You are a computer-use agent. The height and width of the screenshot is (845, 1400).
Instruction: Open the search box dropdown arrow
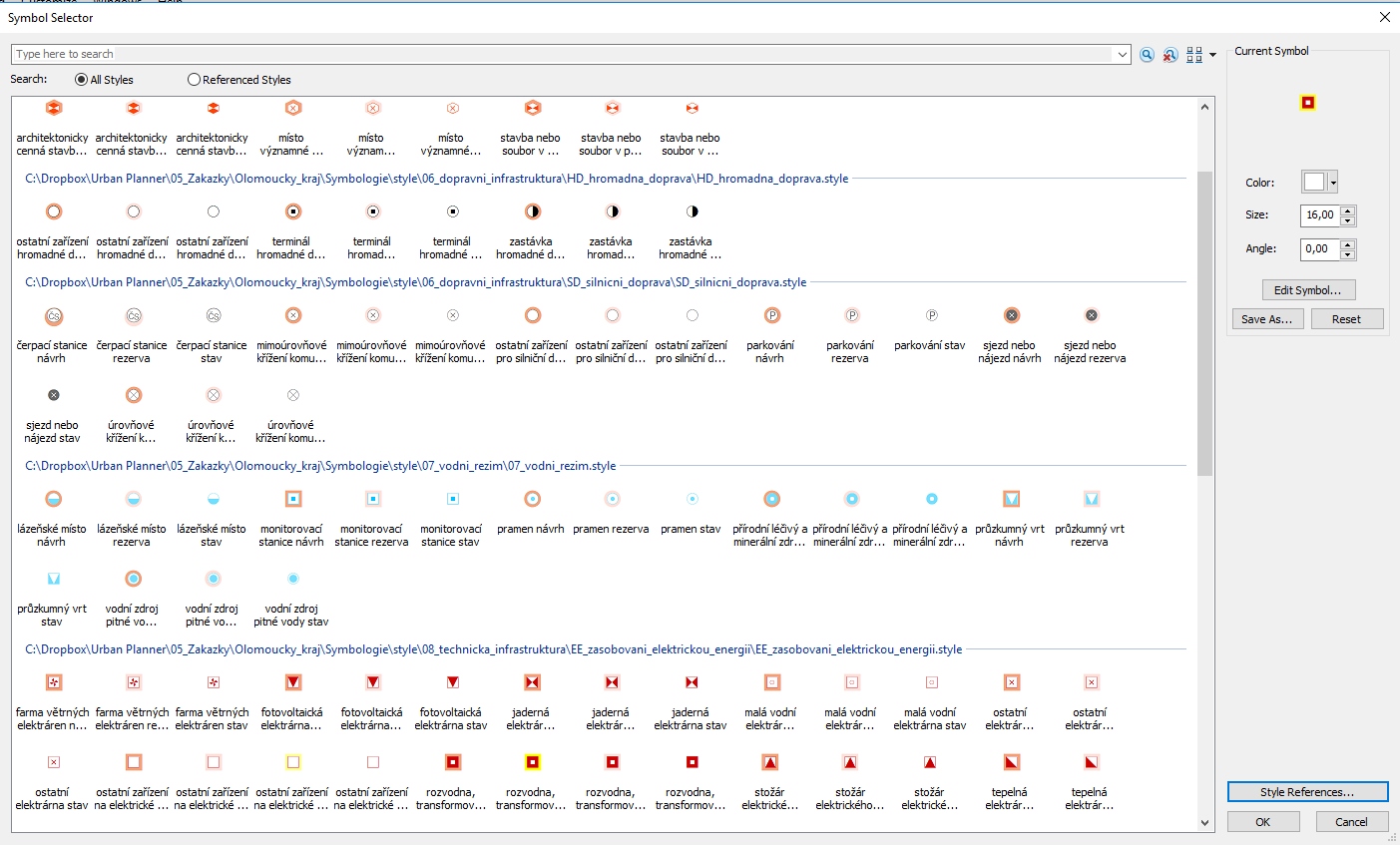pyautogui.click(x=1123, y=54)
